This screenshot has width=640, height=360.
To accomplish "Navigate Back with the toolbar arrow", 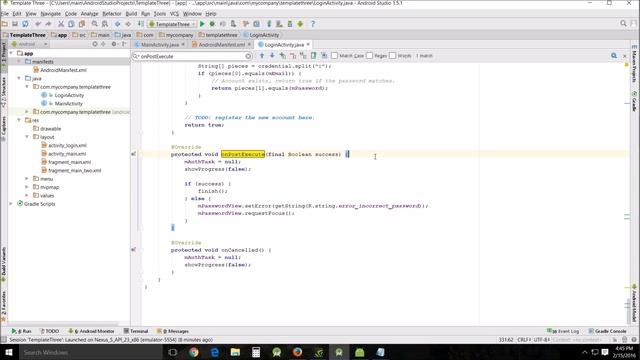I will pos(118,24).
